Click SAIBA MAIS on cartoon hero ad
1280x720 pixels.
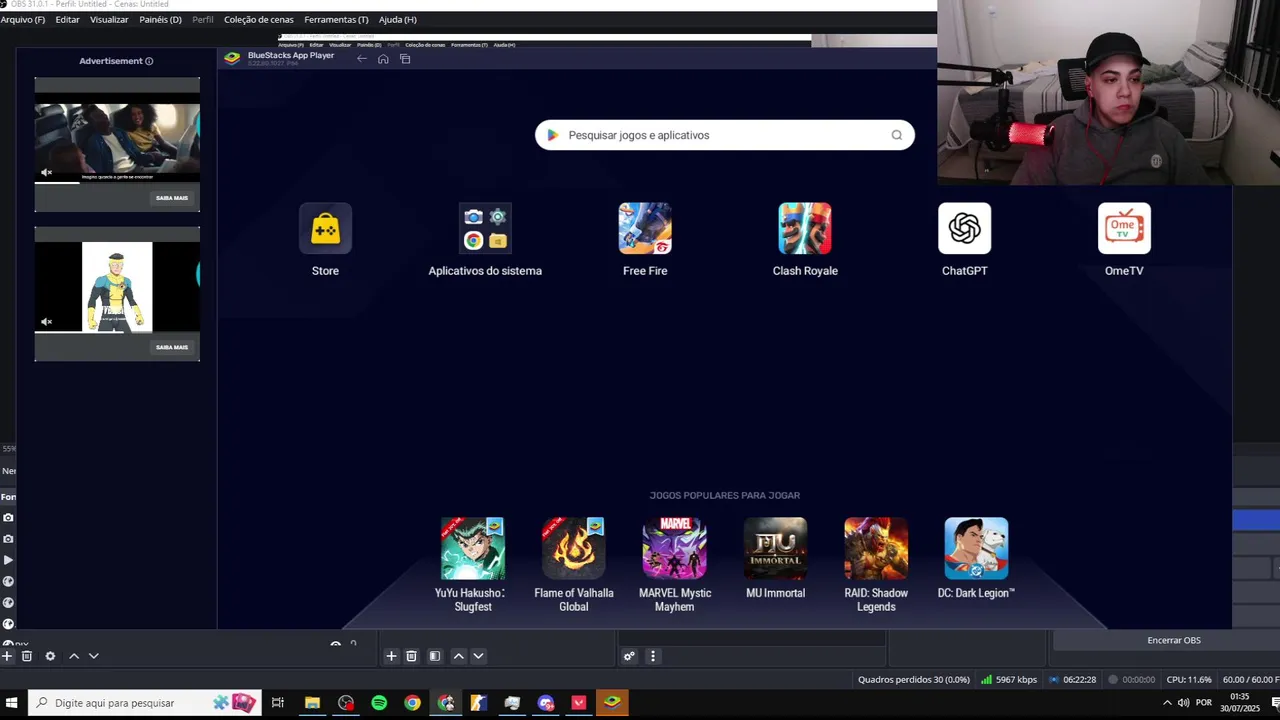(x=172, y=347)
